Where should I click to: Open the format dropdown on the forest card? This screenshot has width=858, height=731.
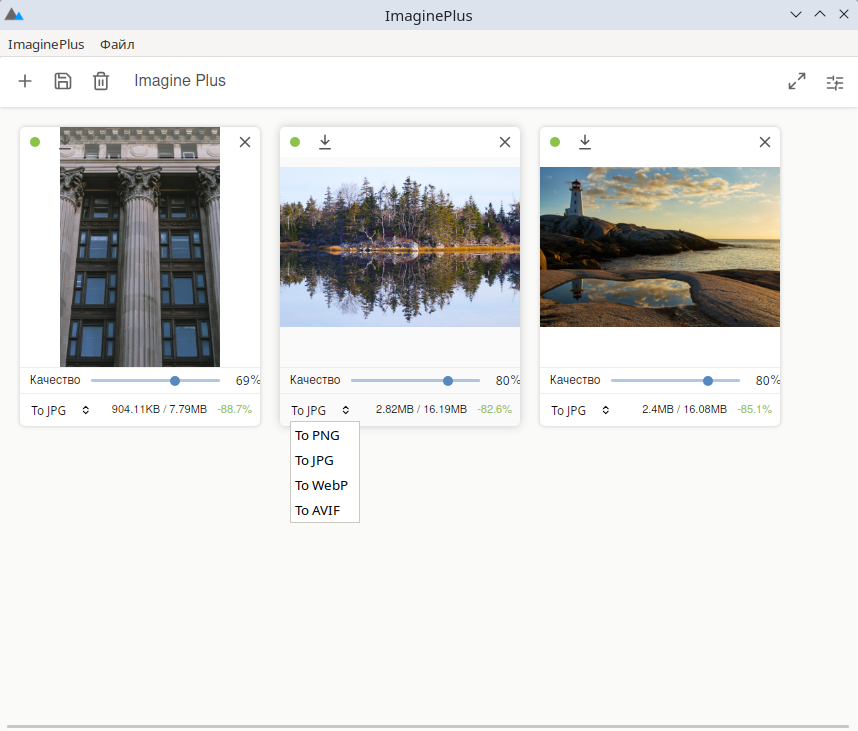[x=320, y=410]
